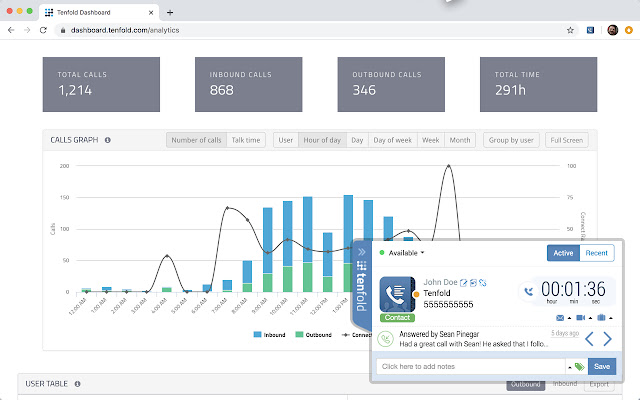Click Calls Graph info icon
Screen dimensions: 640x400
point(107,141)
